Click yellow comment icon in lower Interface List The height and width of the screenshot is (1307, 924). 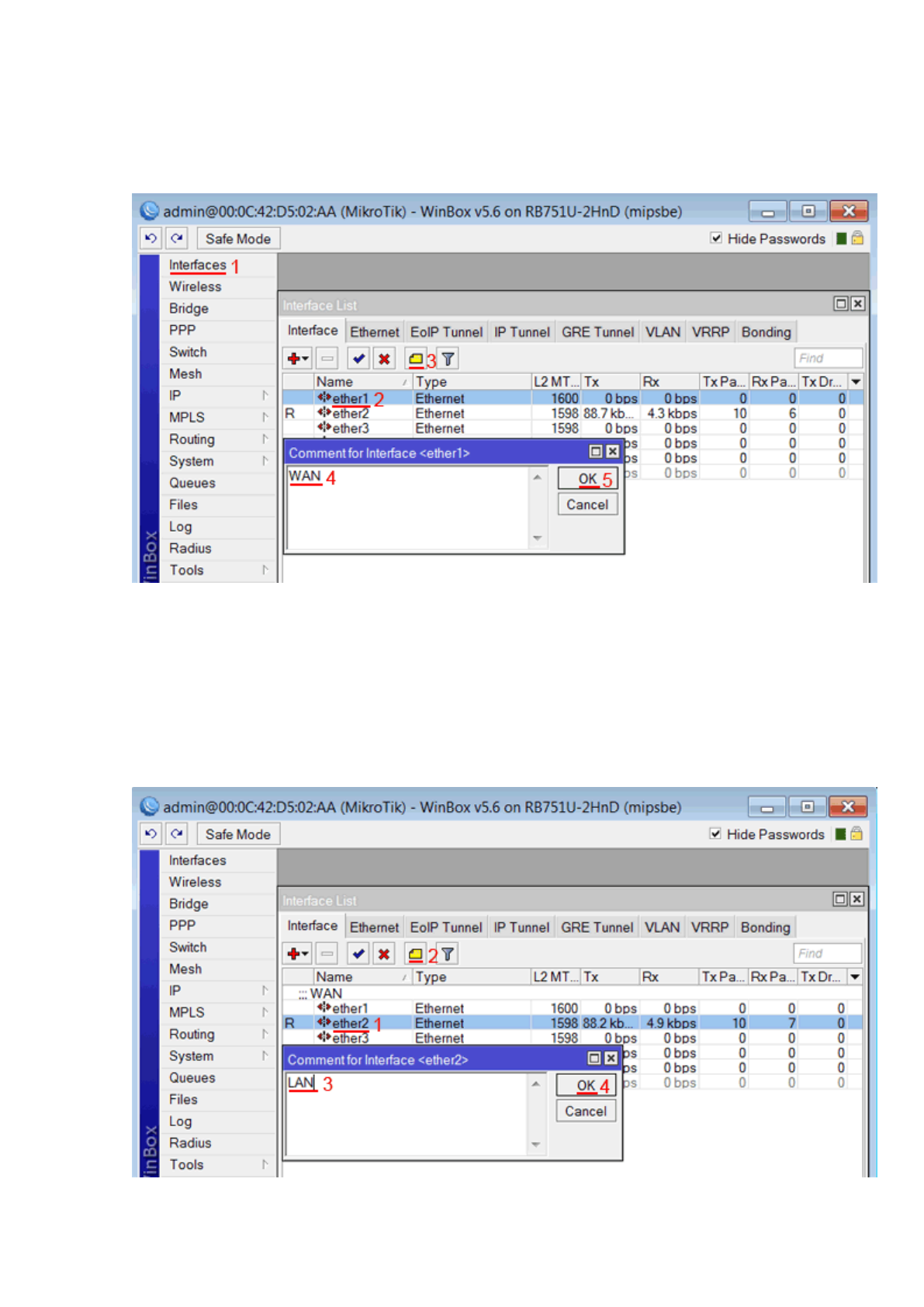pyautogui.click(x=416, y=954)
